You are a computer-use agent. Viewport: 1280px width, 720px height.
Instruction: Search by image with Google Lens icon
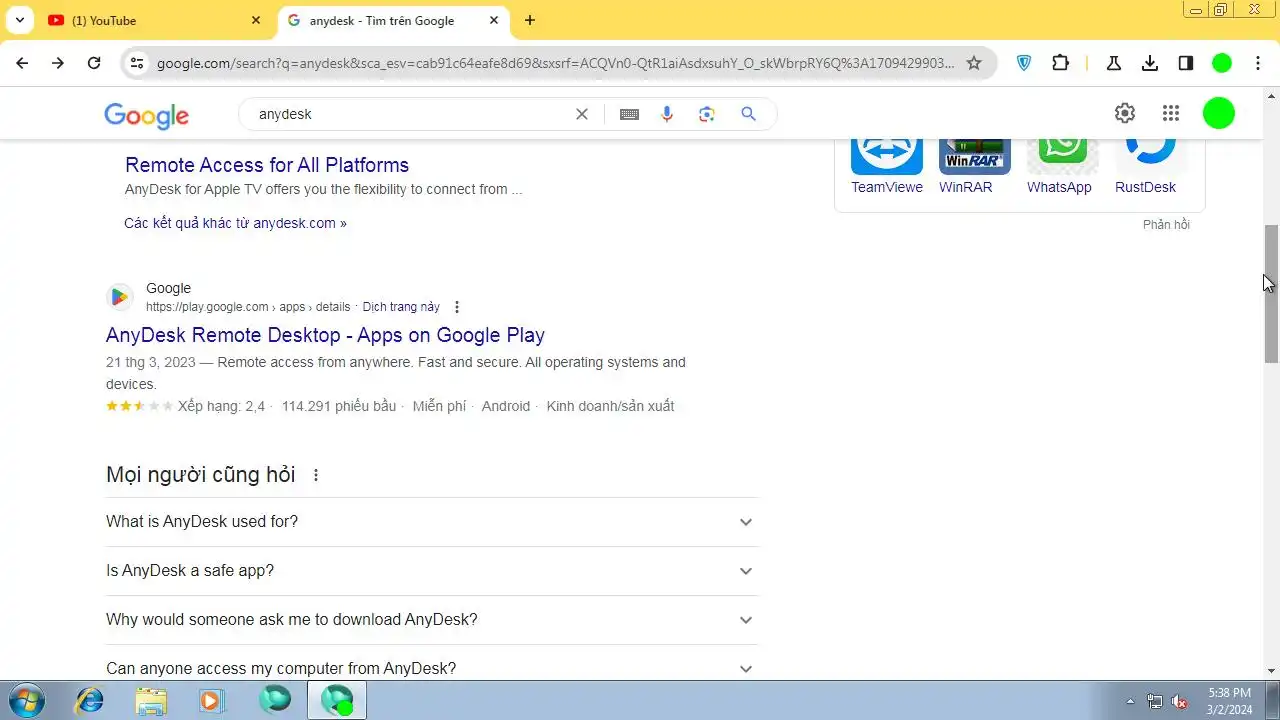coord(707,114)
